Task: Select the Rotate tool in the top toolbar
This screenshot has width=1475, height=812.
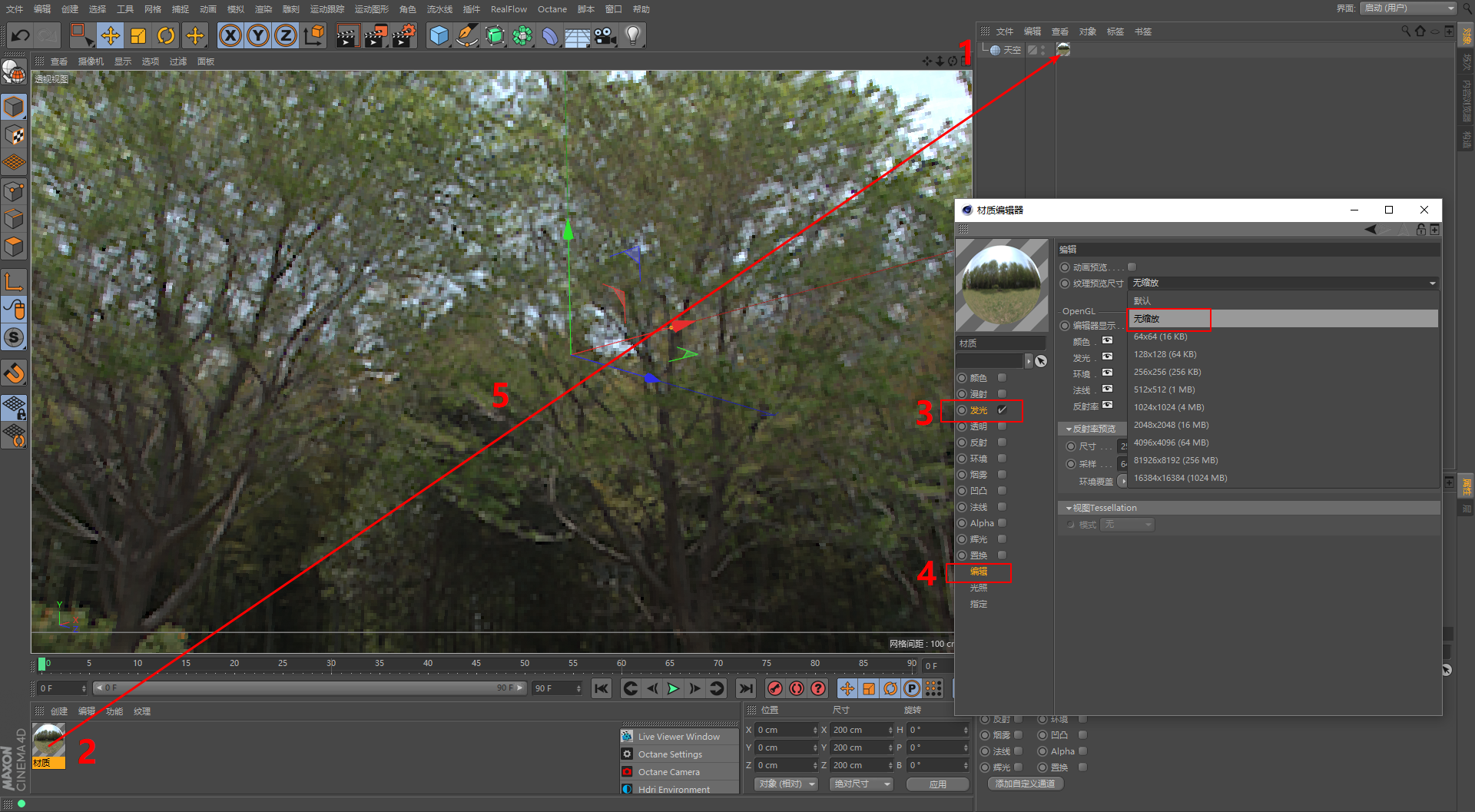Action: click(x=166, y=35)
